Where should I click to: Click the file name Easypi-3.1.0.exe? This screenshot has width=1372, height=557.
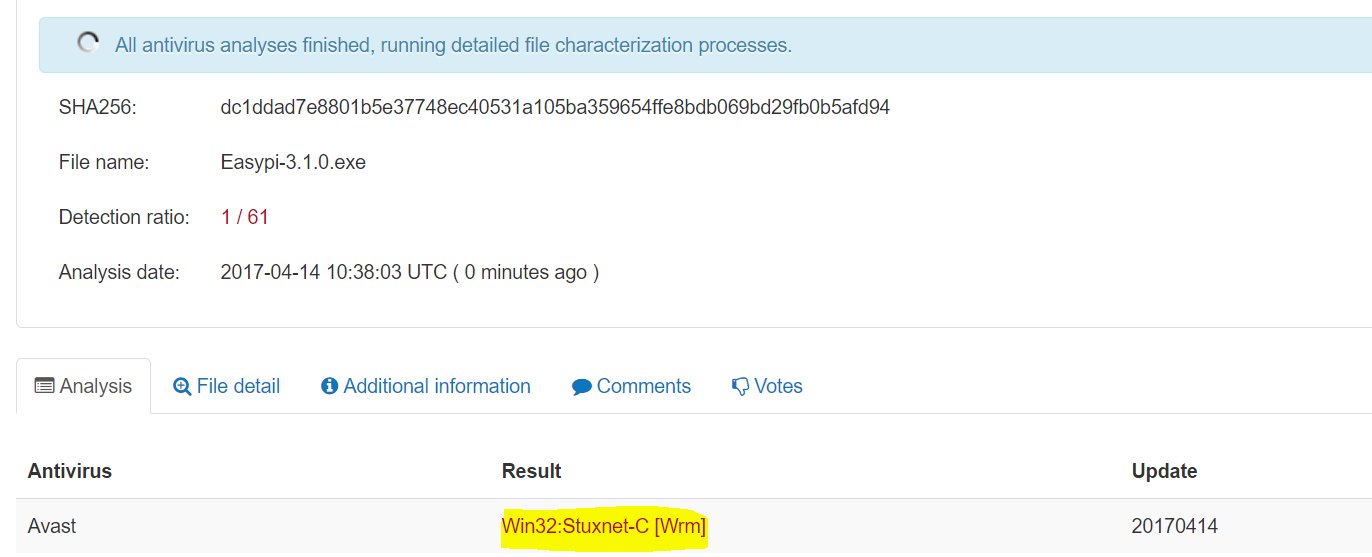point(293,162)
